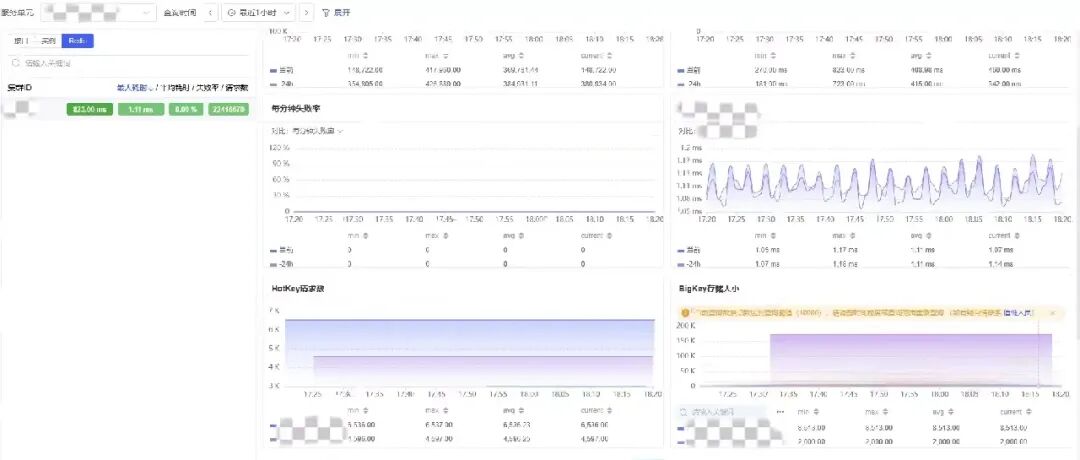Screen dimensions: 1080x460
Task: Click the 22416679 request count badge
Action: [x=228, y=109]
